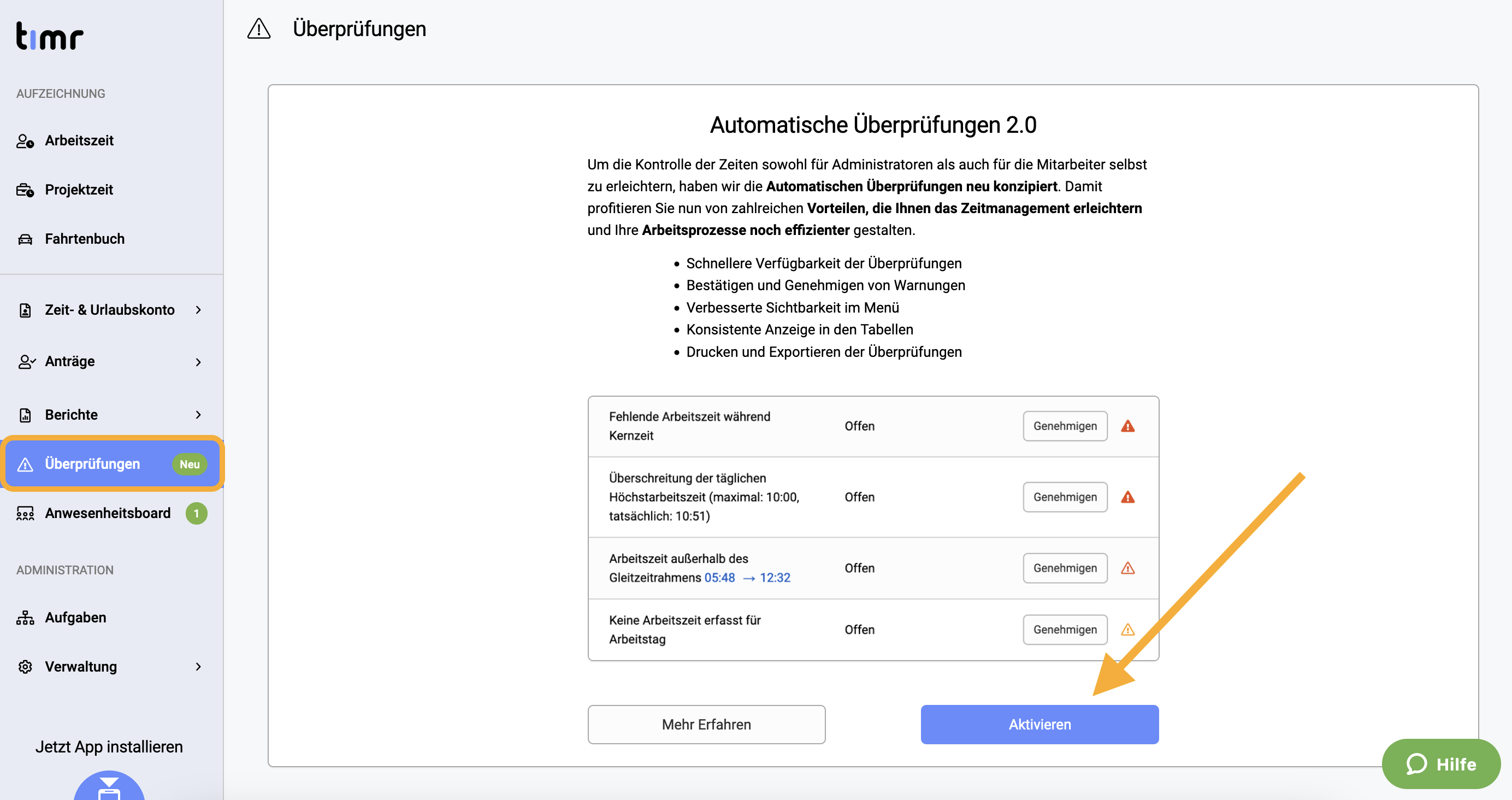Click outlined warning icon for Gleitzeitrahmens row
Screen dimensions: 1512x800
click(1127, 568)
